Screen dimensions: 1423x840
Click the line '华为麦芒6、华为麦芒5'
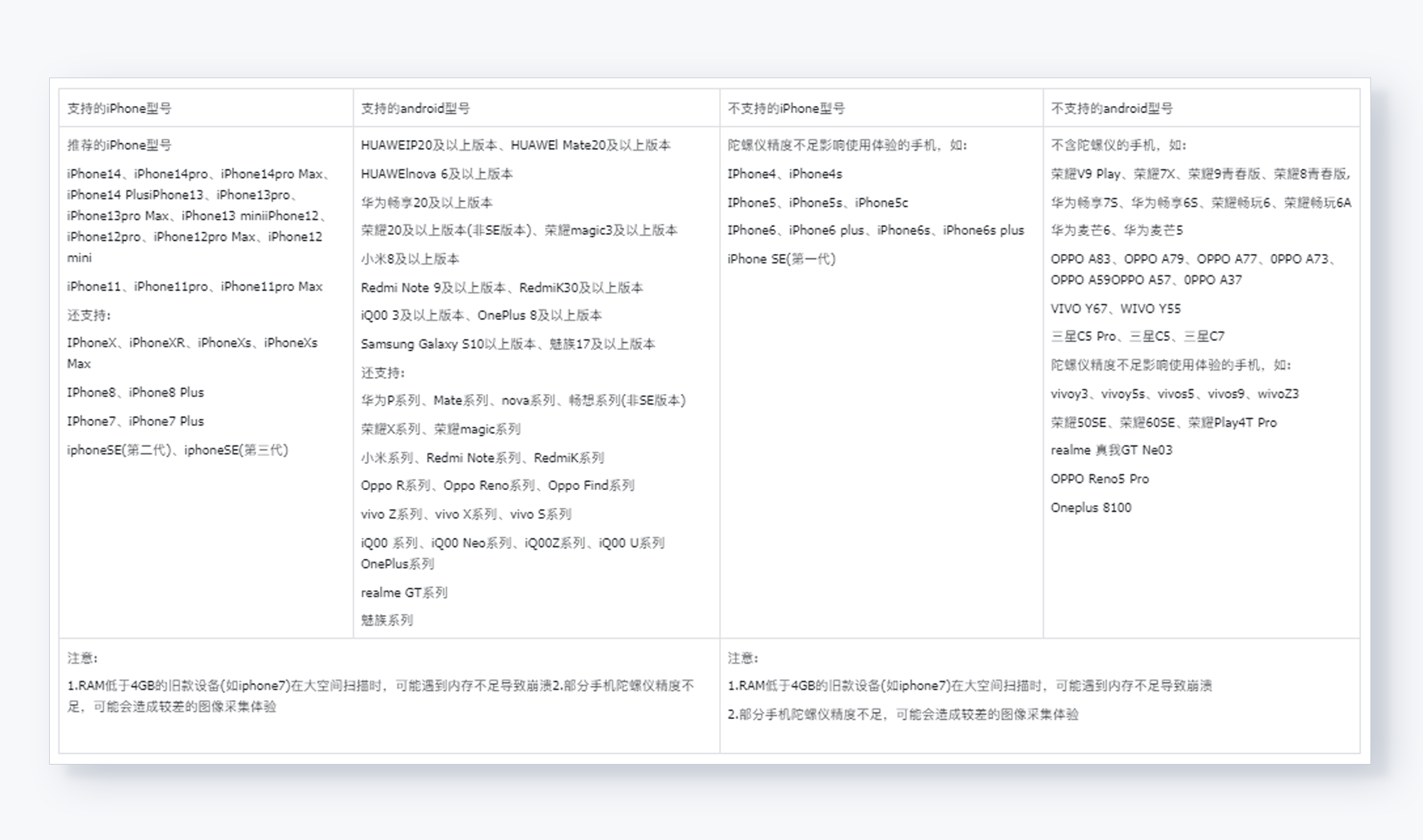click(x=1117, y=230)
